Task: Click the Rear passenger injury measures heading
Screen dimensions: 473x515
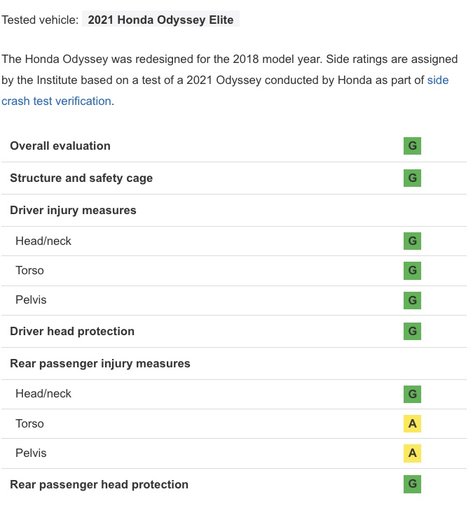Action: pyautogui.click(x=100, y=363)
